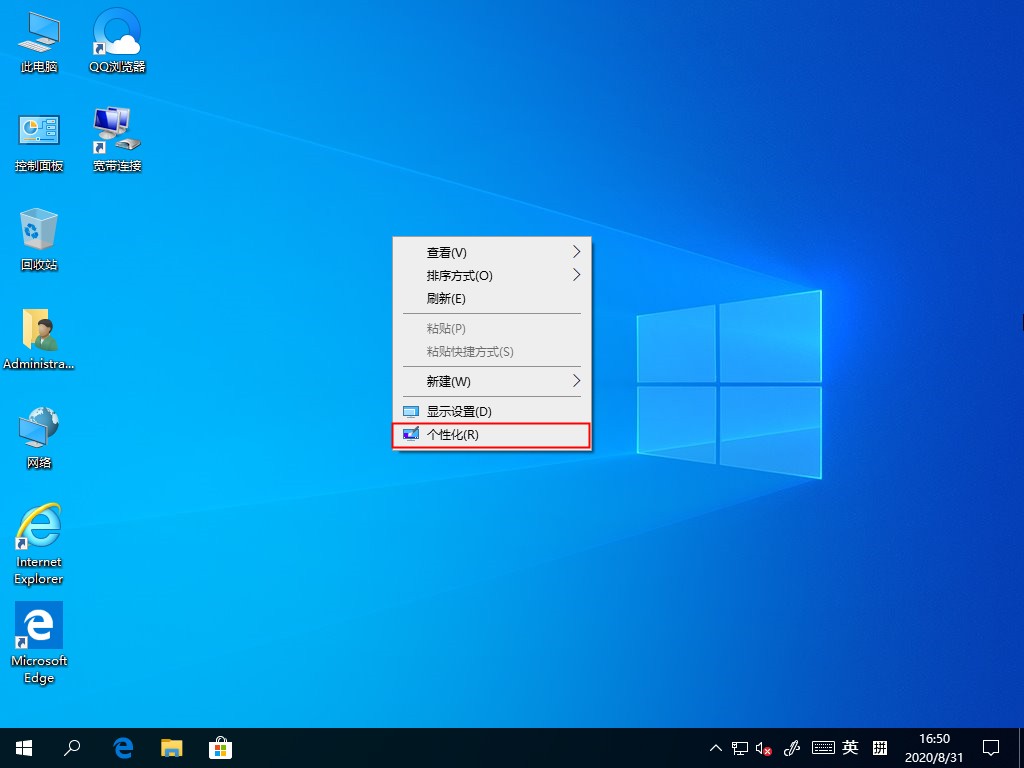Open the volume slider from the tray speaker

(x=763, y=747)
